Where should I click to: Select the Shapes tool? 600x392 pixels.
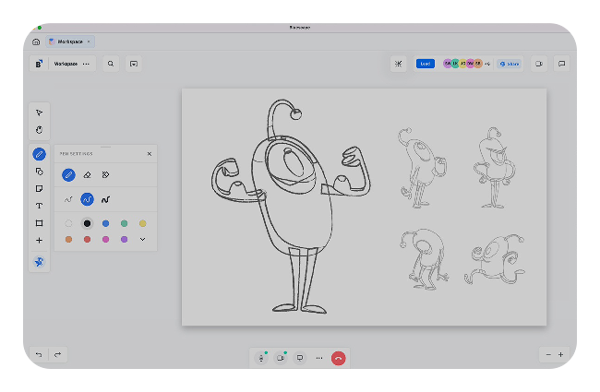click(39, 172)
